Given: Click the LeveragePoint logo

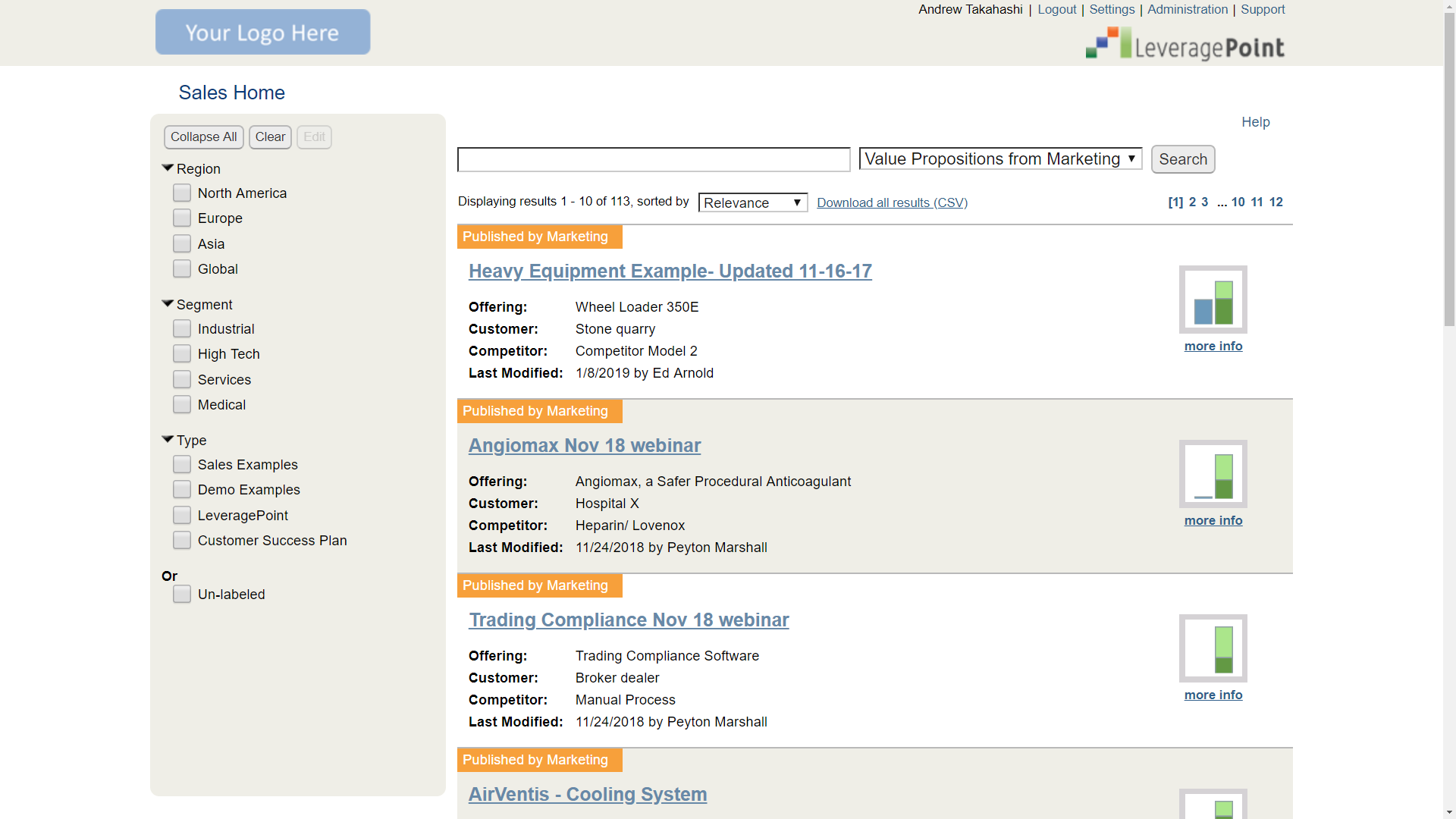Looking at the screenshot, I should pos(1185,44).
